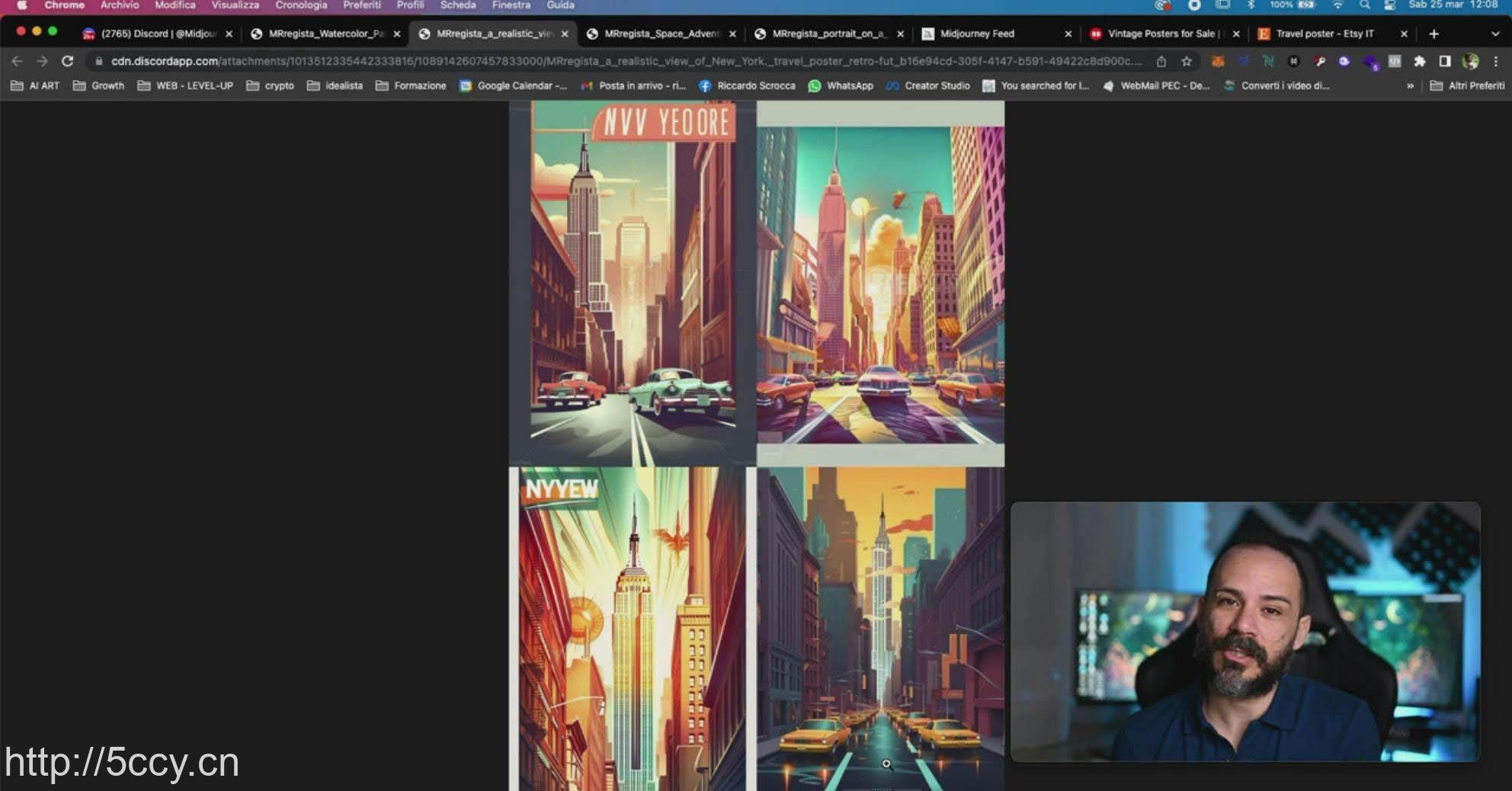Open the battery status menu
Image resolution: width=1512 pixels, height=791 pixels.
pos(1293,5)
